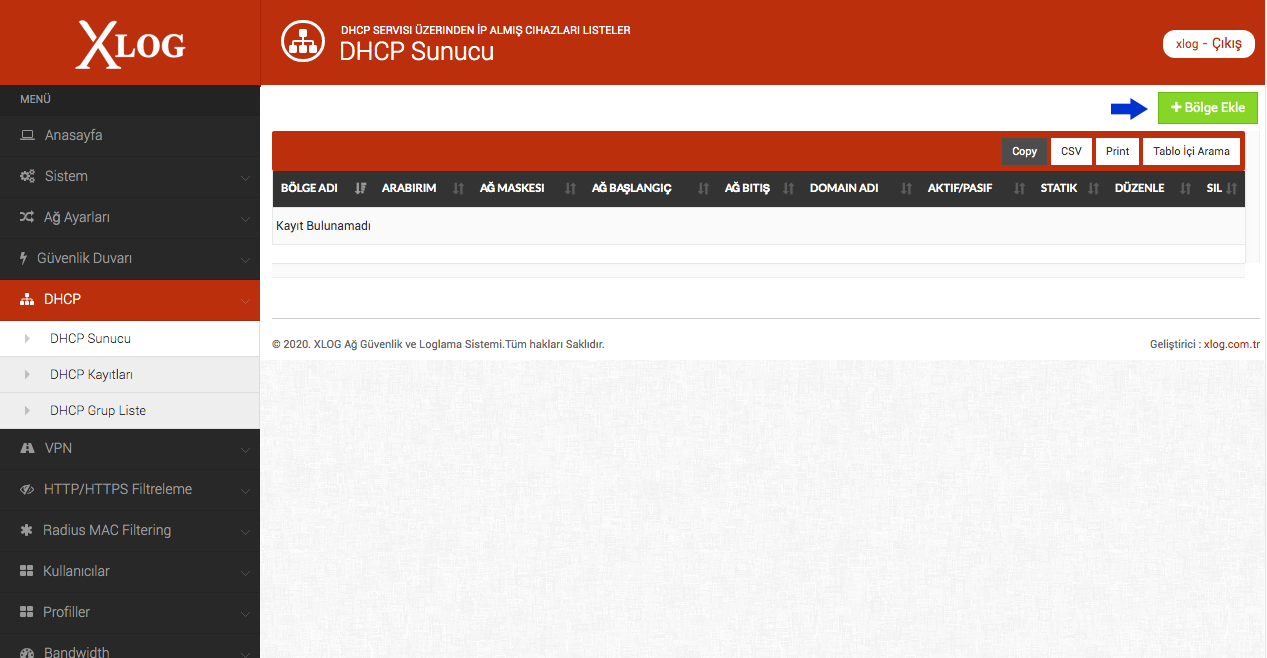Click the grid icon beside Profiller
The width and height of the screenshot is (1267, 658).
(27, 612)
